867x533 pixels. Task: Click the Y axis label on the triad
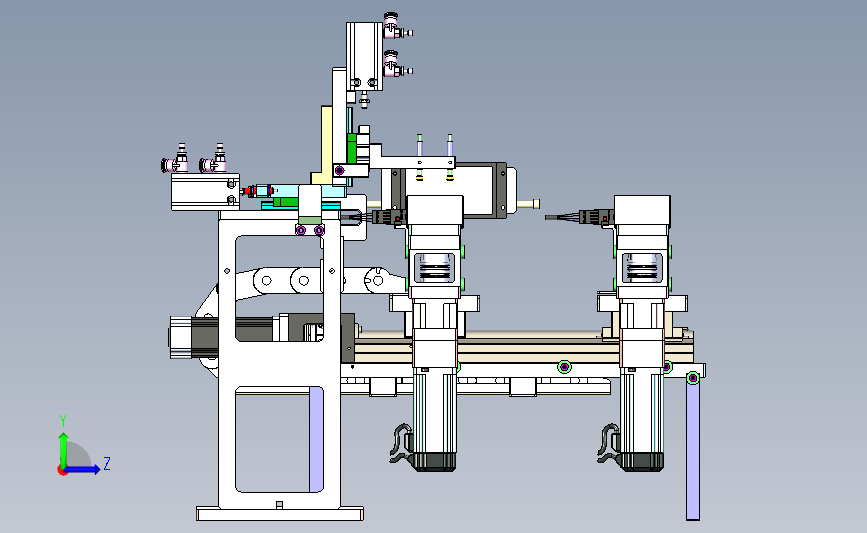click(x=63, y=421)
